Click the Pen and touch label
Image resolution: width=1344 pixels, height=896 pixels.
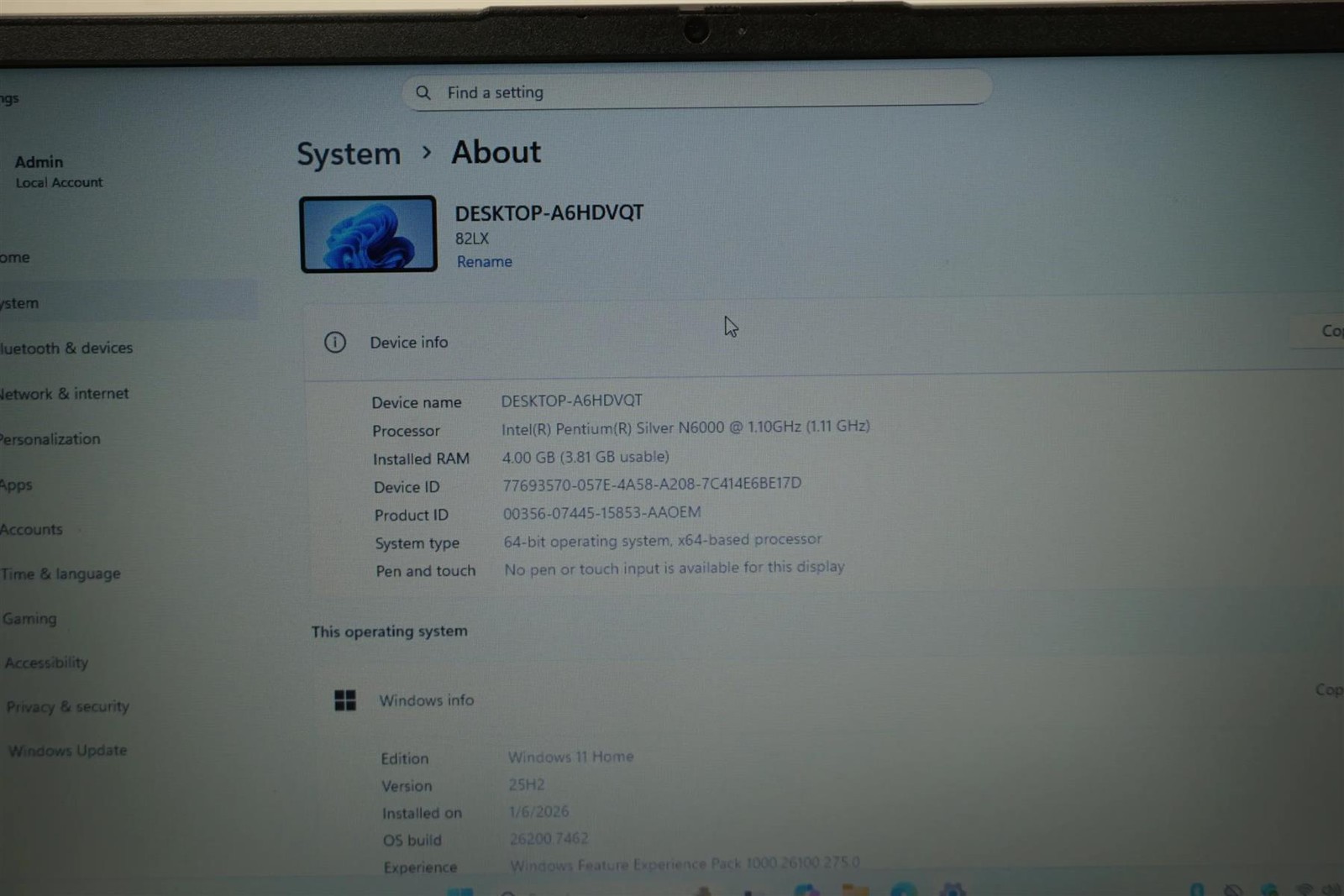tap(426, 571)
